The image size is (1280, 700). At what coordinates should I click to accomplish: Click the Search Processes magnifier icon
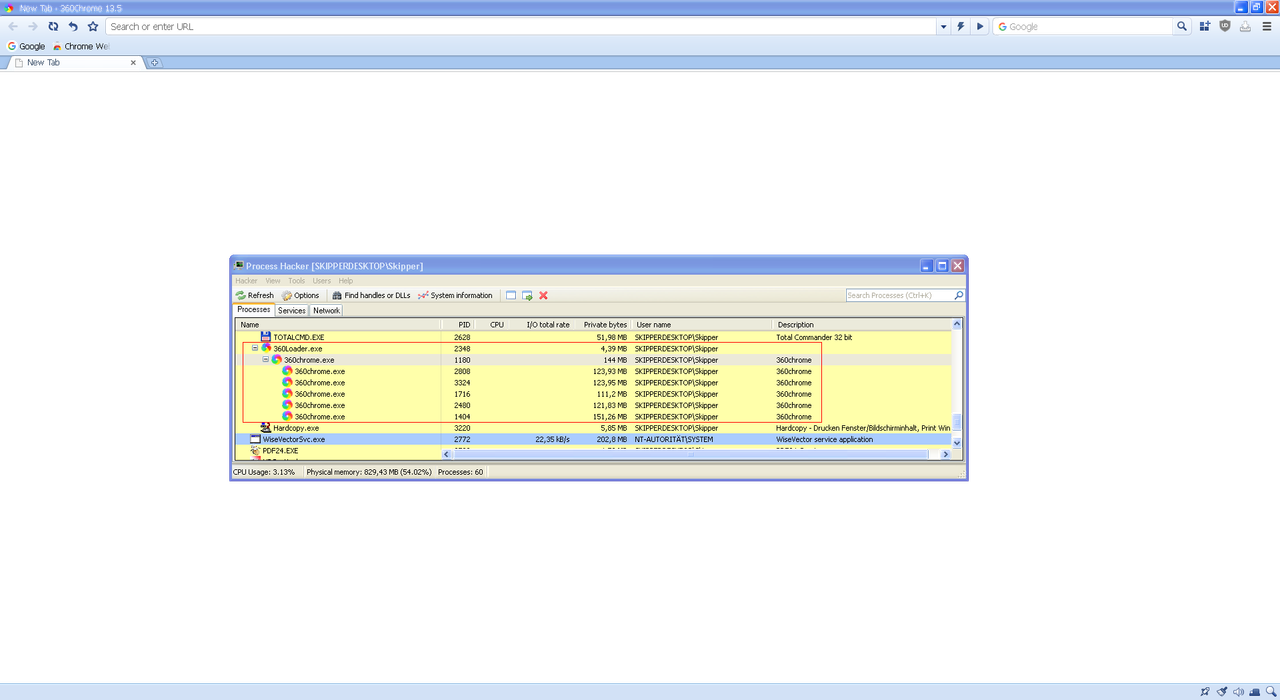(959, 296)
